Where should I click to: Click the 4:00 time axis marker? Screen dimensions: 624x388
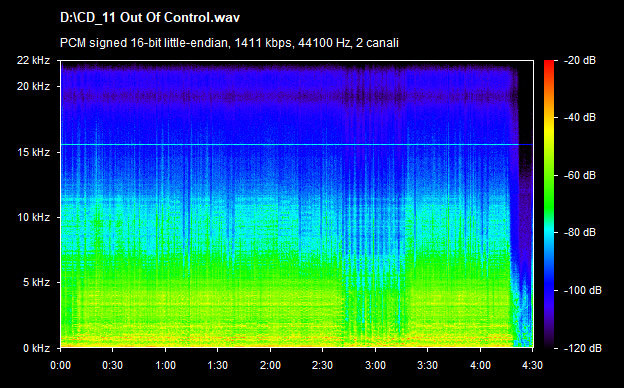click(x=480, y=365)
